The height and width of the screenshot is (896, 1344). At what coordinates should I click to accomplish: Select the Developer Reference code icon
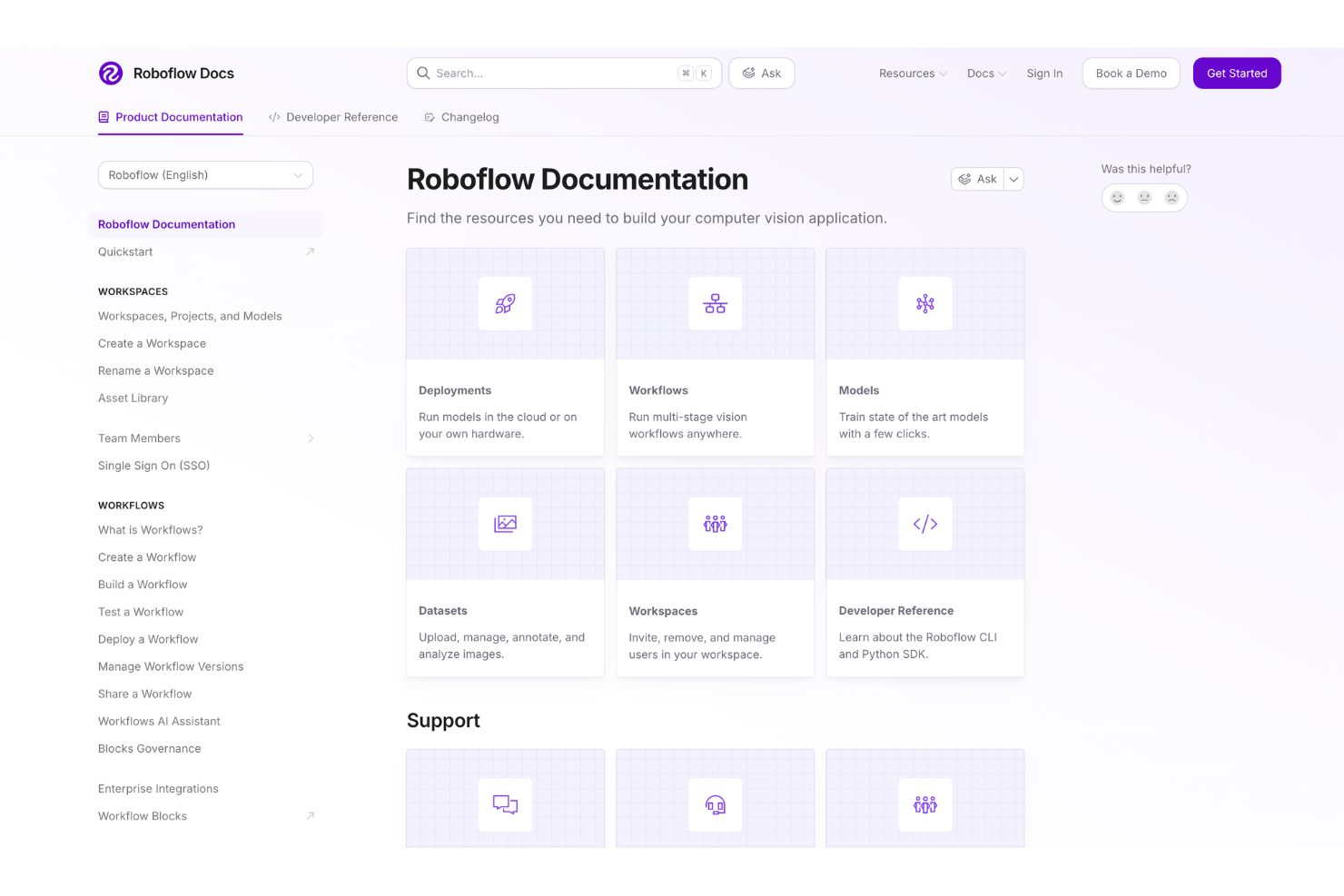pos(924,524)
